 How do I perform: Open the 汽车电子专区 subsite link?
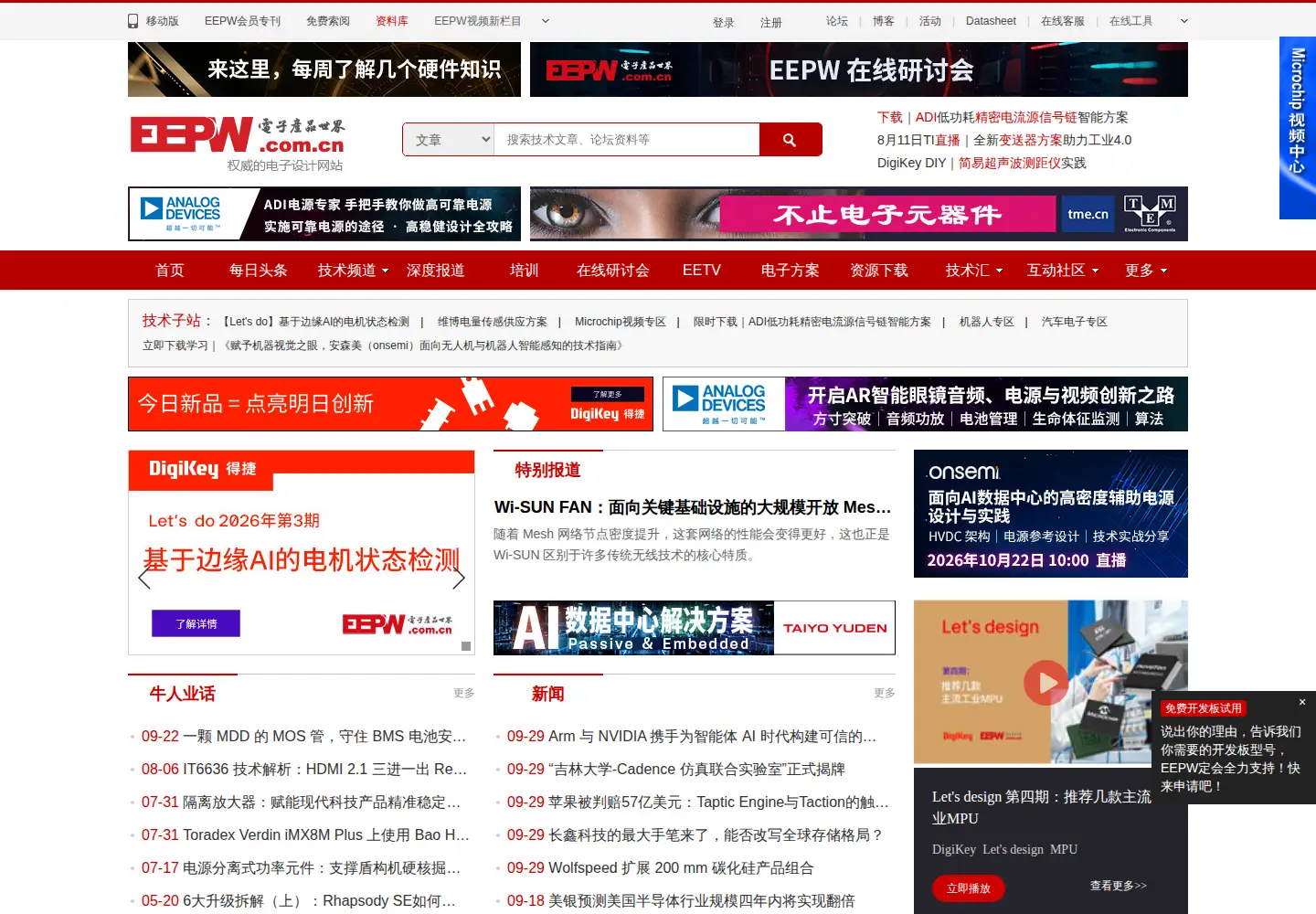1075,322
